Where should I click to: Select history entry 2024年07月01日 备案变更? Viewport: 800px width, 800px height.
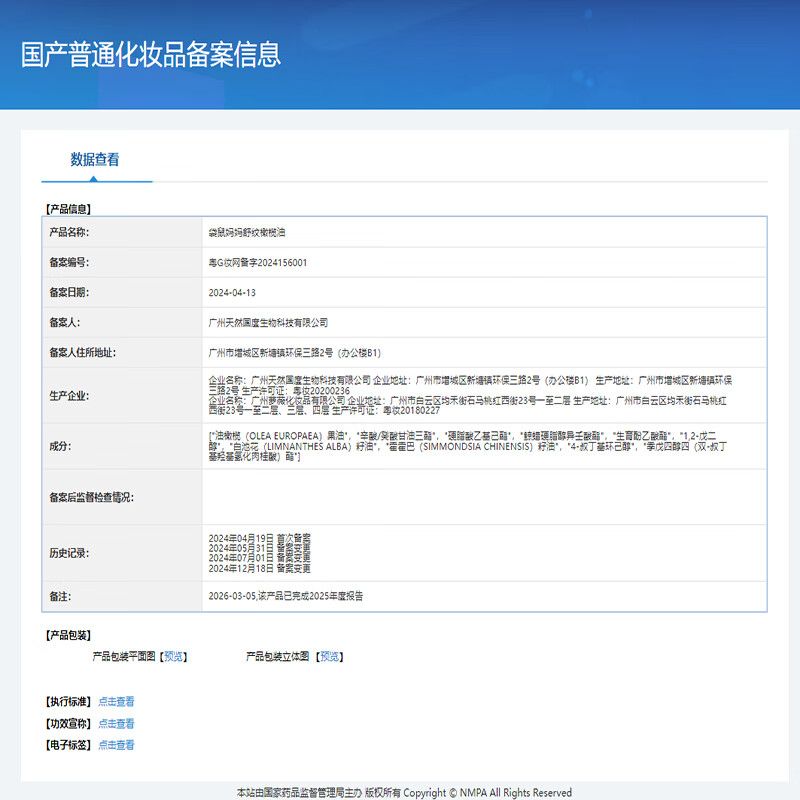tap(260, 558)
